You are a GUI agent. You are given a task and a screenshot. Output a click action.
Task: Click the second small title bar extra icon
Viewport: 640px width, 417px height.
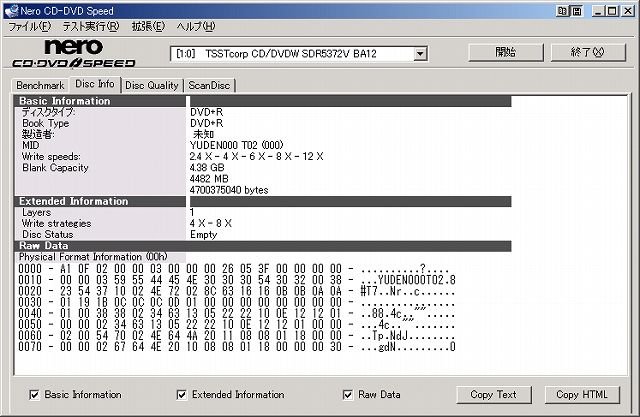pyautogui.click(x=577, y=11)
